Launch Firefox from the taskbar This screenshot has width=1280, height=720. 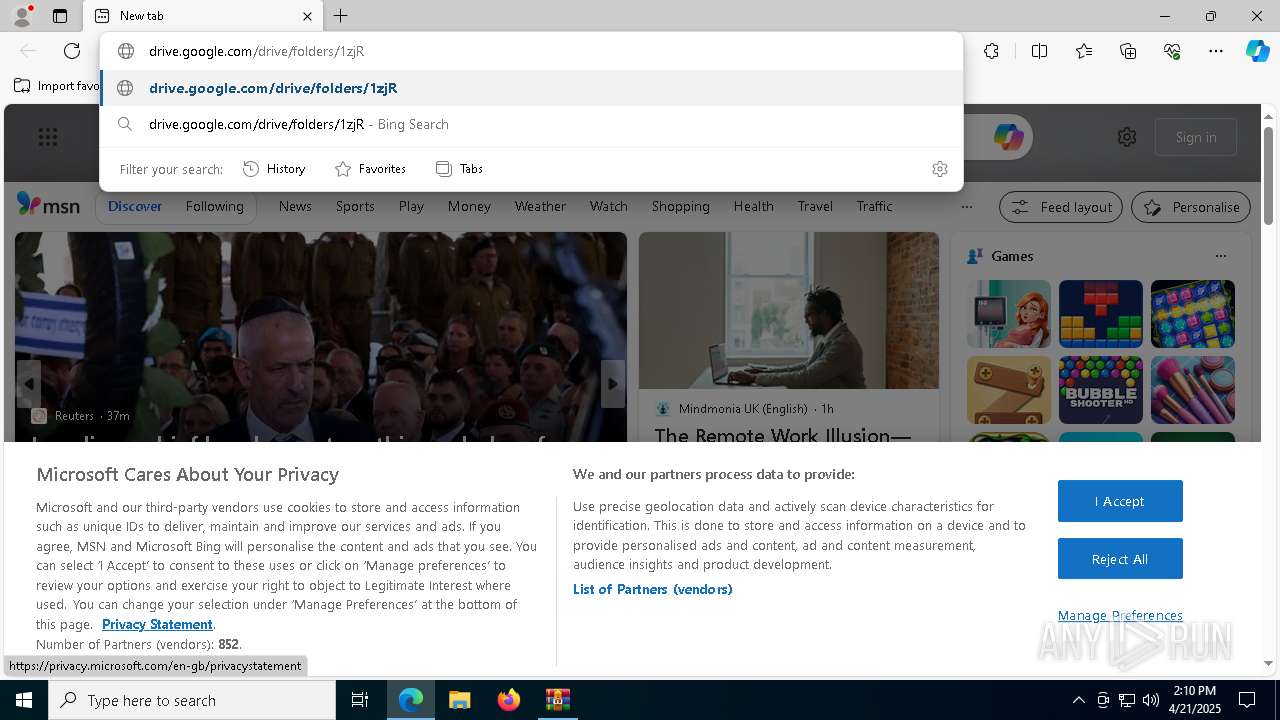pyautogui.click(x=509, y=700)
